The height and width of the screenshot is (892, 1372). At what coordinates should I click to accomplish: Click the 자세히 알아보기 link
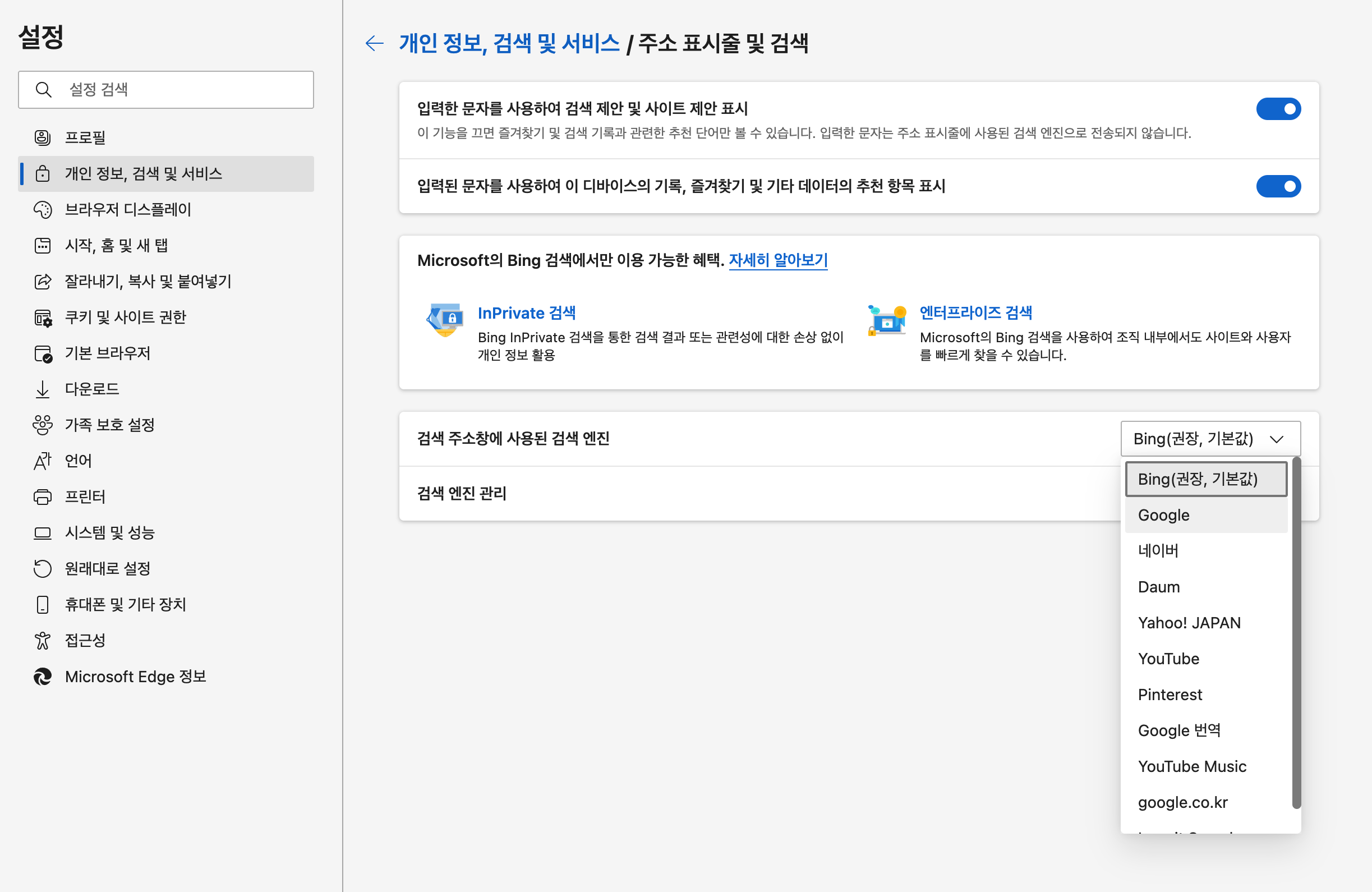777,260
